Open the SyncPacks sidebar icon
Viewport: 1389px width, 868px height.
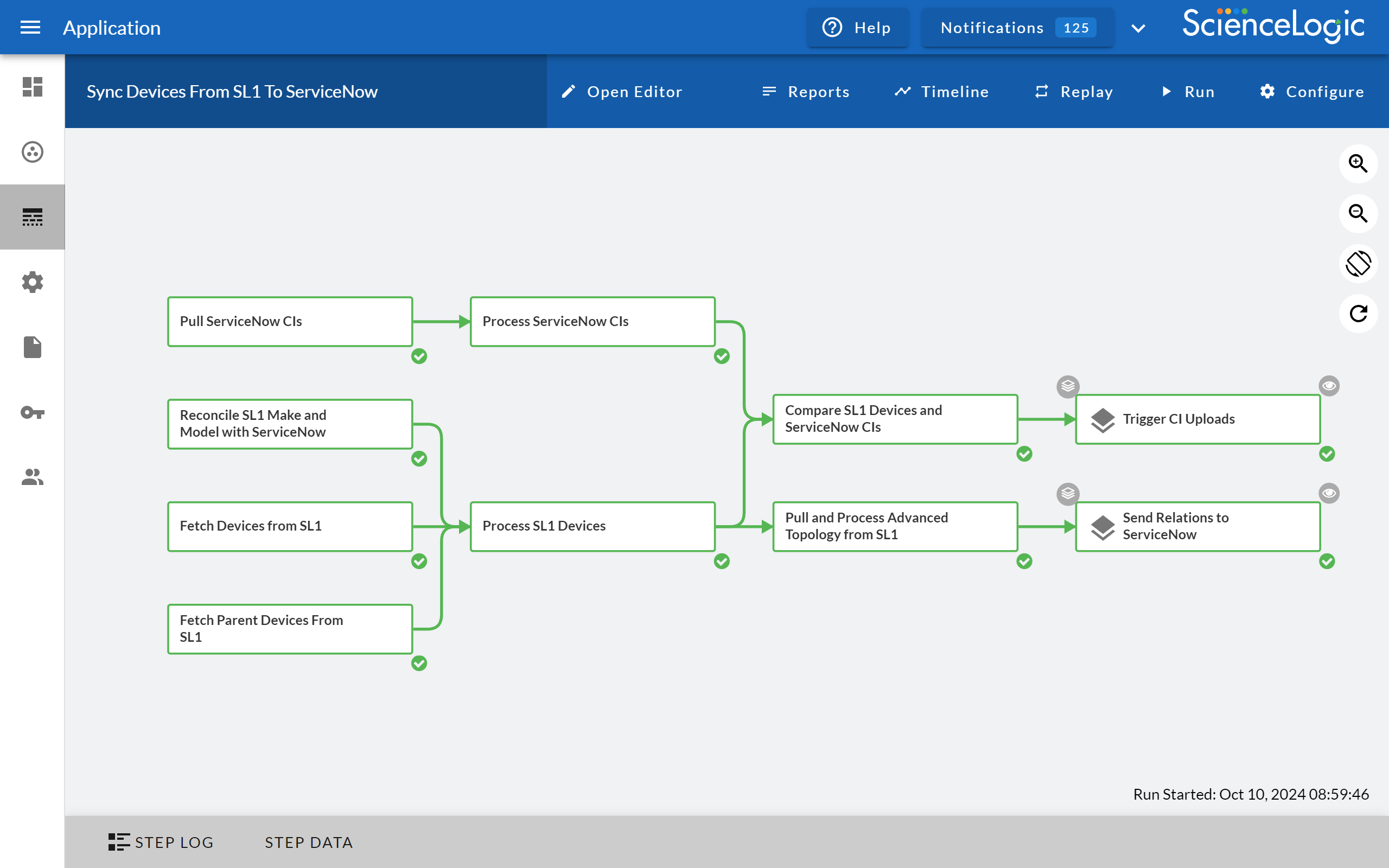[x=32, y=152]
